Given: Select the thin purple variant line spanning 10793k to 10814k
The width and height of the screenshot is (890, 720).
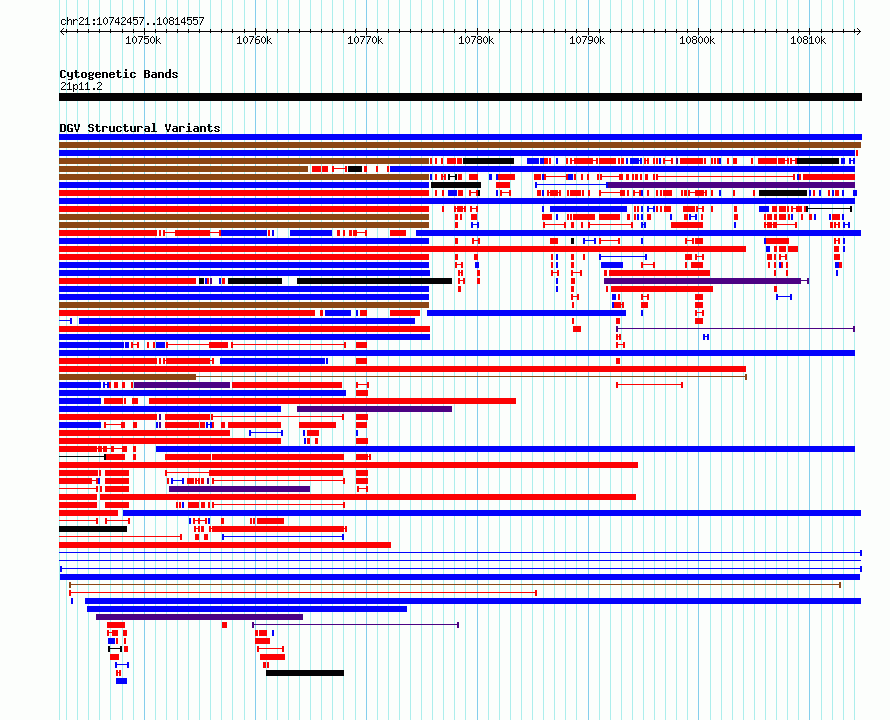Looking at the screenshot, I should tap(736, 329).
